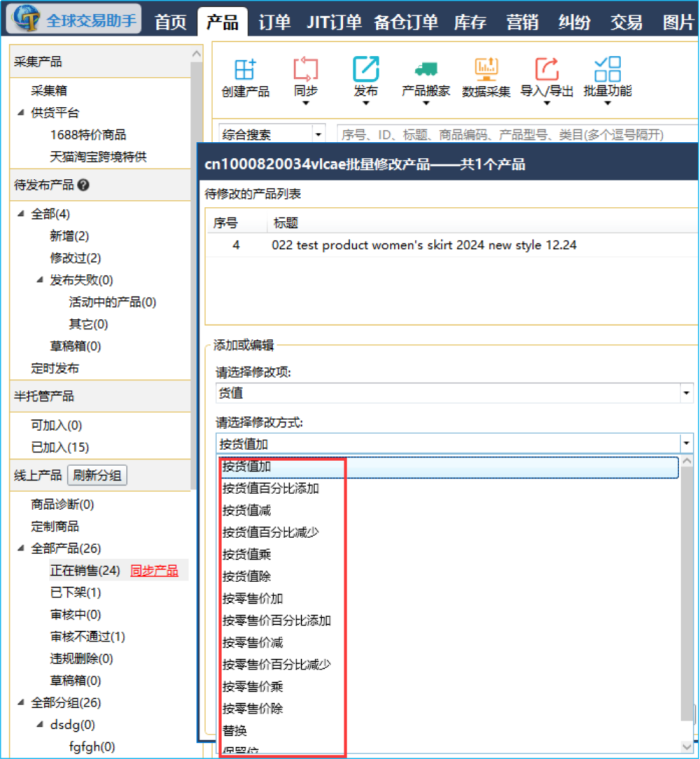
Task: Collapse the 全部(4) tree node
Action: pos(21,213)
